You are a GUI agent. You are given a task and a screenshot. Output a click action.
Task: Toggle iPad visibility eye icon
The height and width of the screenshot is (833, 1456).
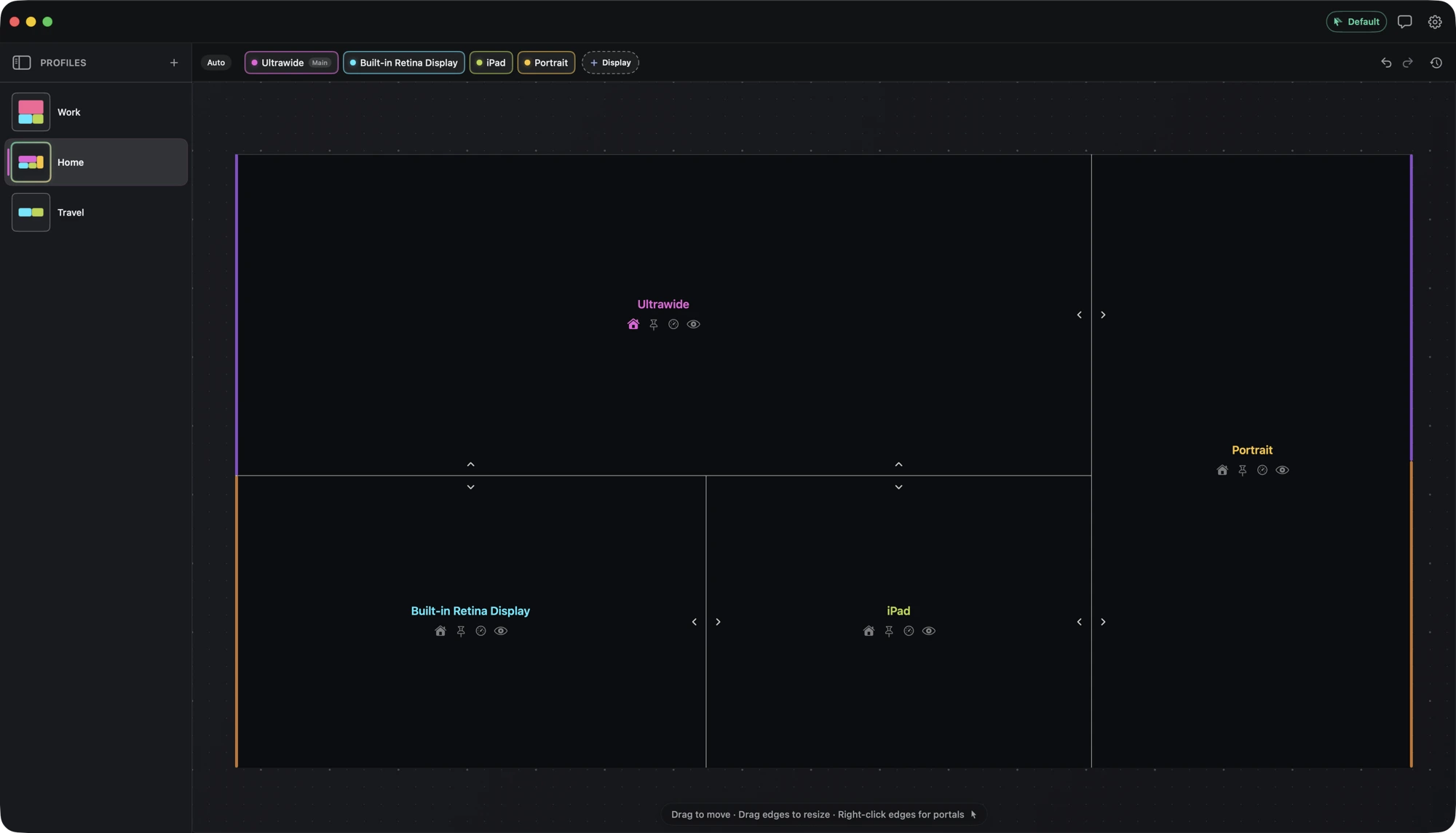click(x=929, y=631)
